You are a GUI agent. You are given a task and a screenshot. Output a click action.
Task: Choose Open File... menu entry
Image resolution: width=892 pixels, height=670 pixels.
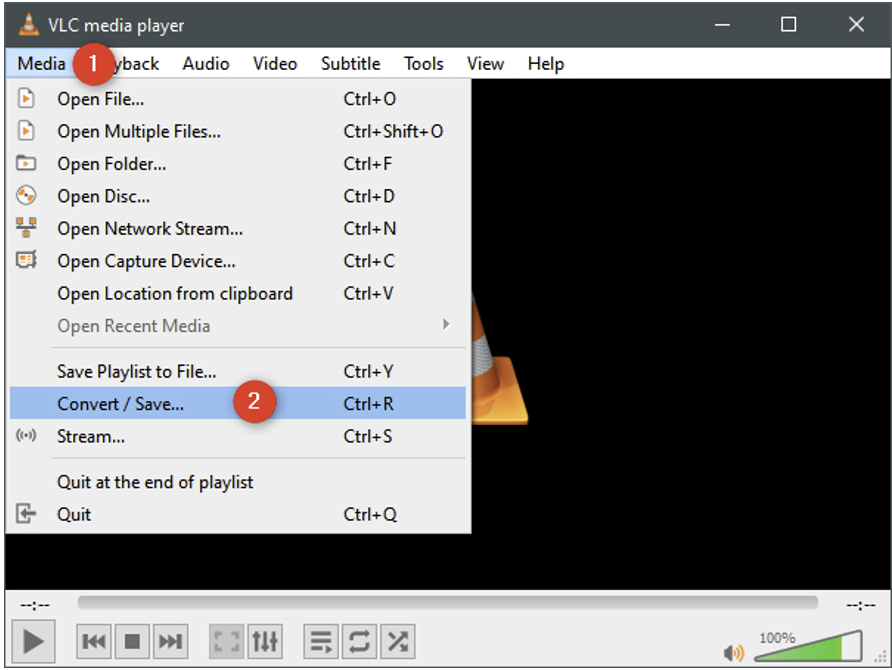(238, 99)
